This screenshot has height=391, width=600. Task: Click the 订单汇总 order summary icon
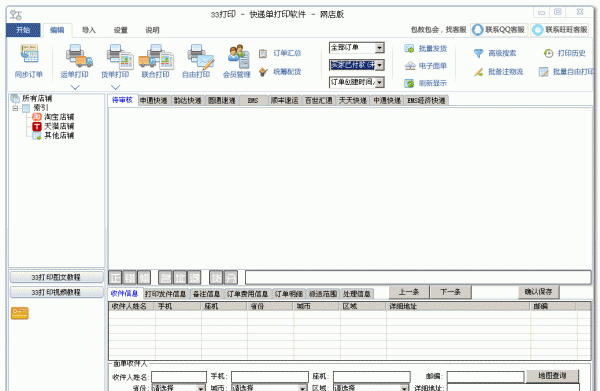[x=263, y=54]
